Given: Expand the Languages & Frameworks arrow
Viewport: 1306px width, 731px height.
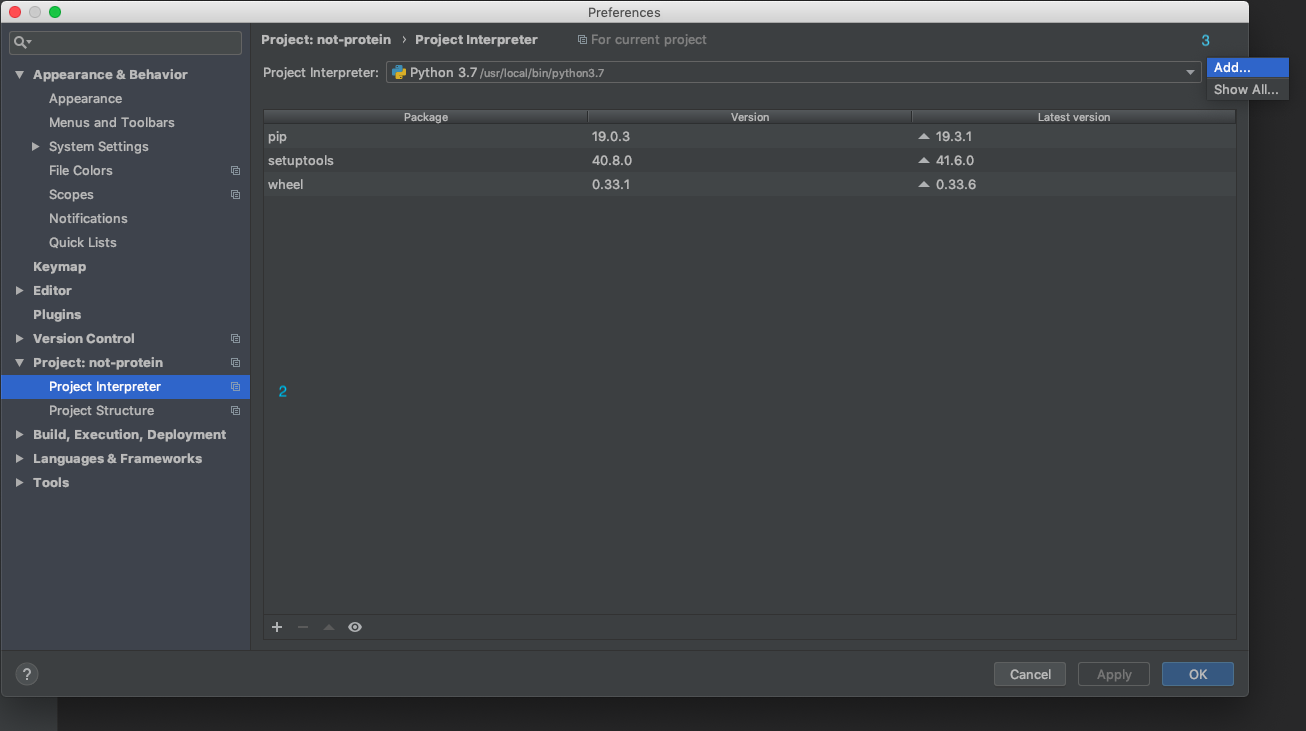Looking at the screenshot, I should point(19,459).
